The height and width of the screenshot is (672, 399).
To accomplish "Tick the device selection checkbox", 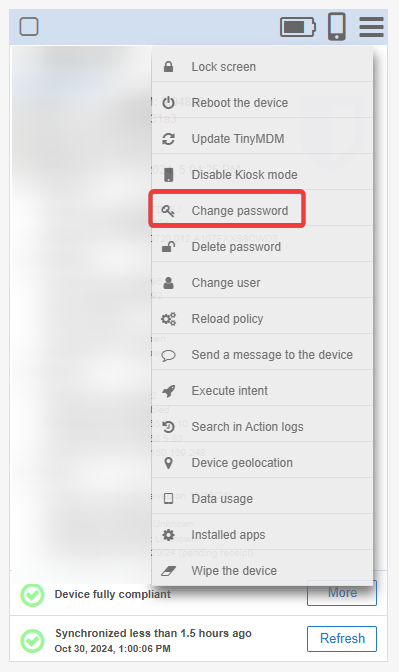I will tap(29, 27).
